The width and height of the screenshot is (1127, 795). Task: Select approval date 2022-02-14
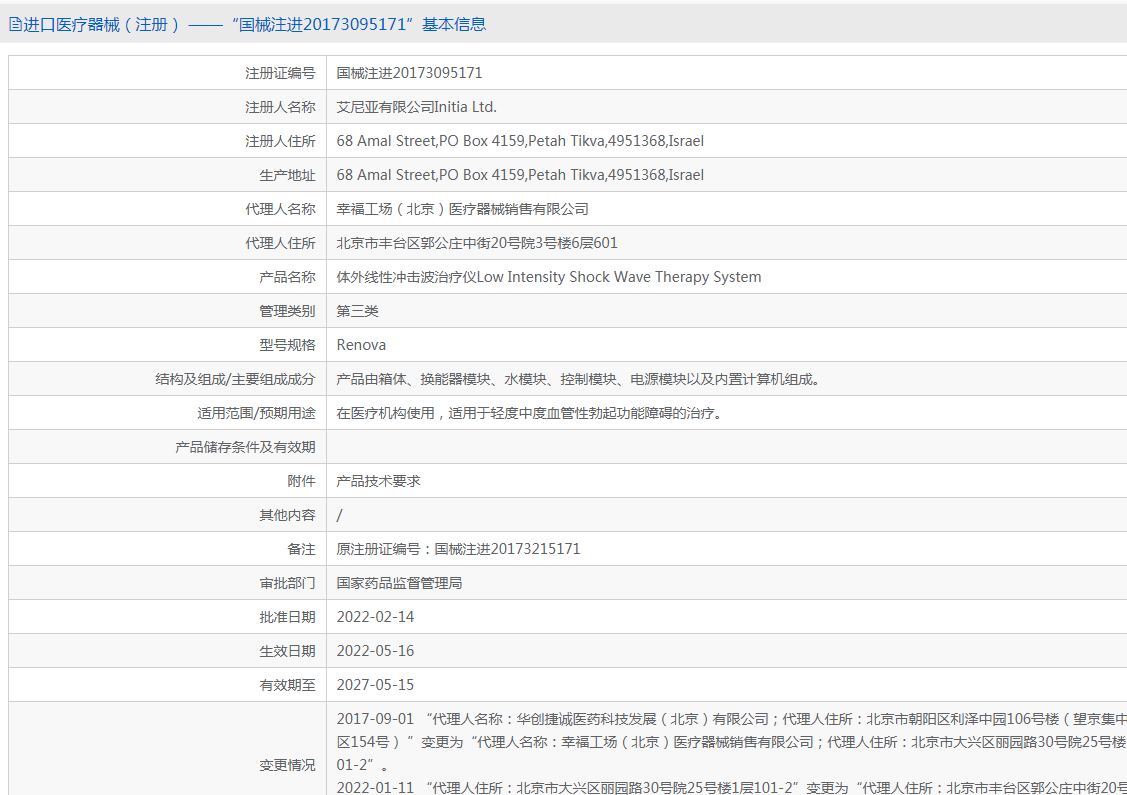375,617
